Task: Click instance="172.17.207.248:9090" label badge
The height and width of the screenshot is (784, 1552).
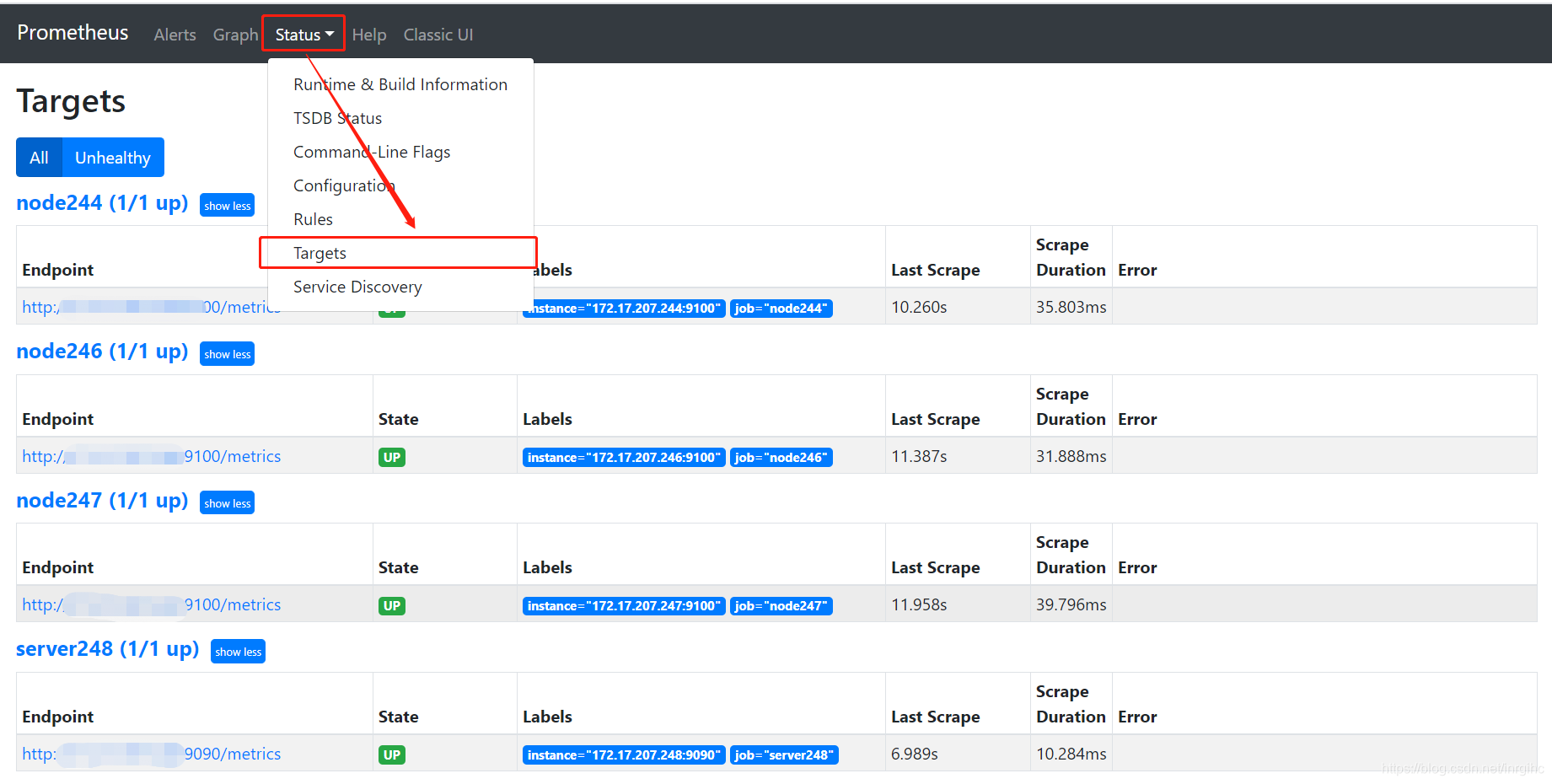Action: click(624, 754)
